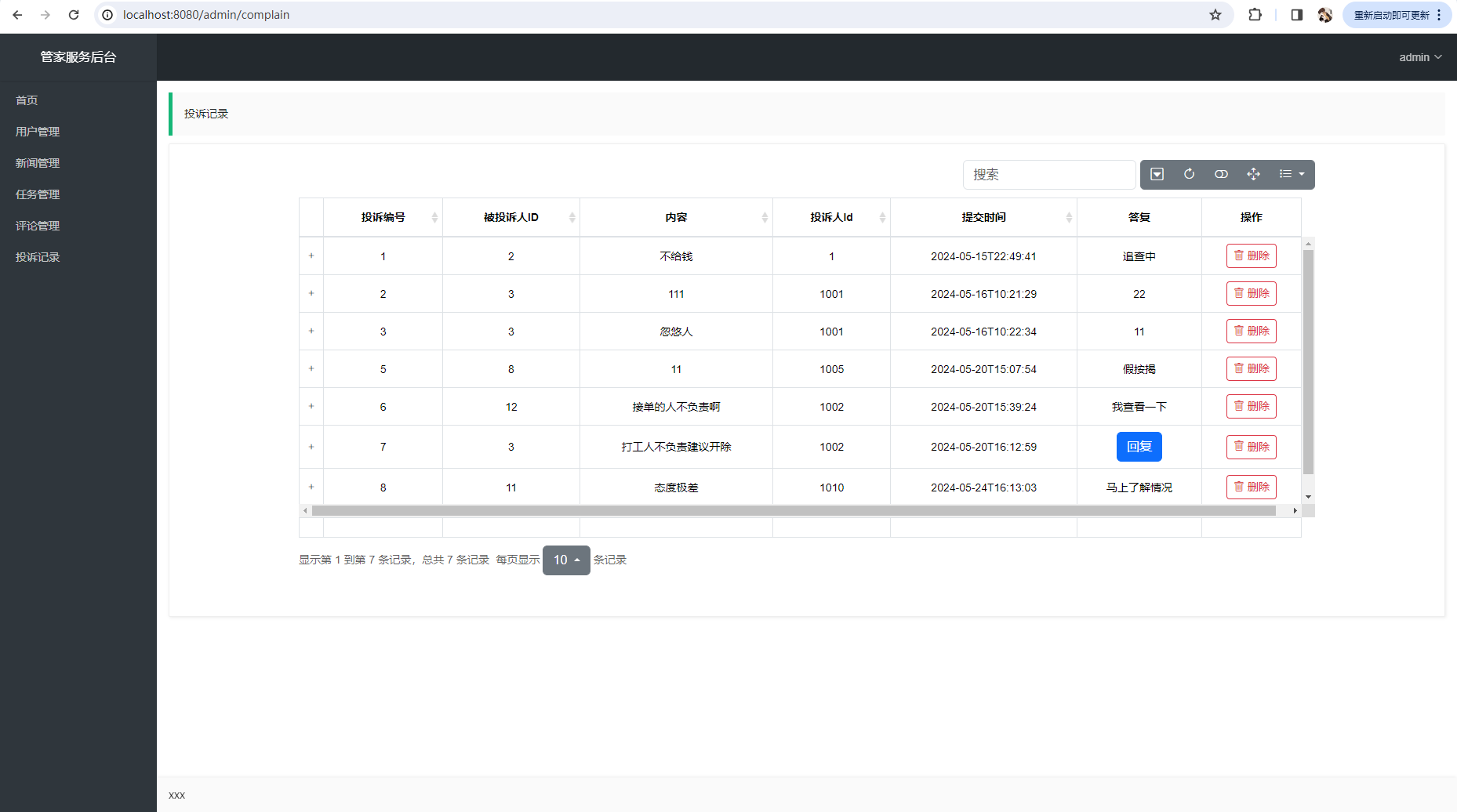Image resolution: width=1457 pixels, height=812 pixels.
Task: Click the 我查看一下 reply cell
Action: [1139, 407]
